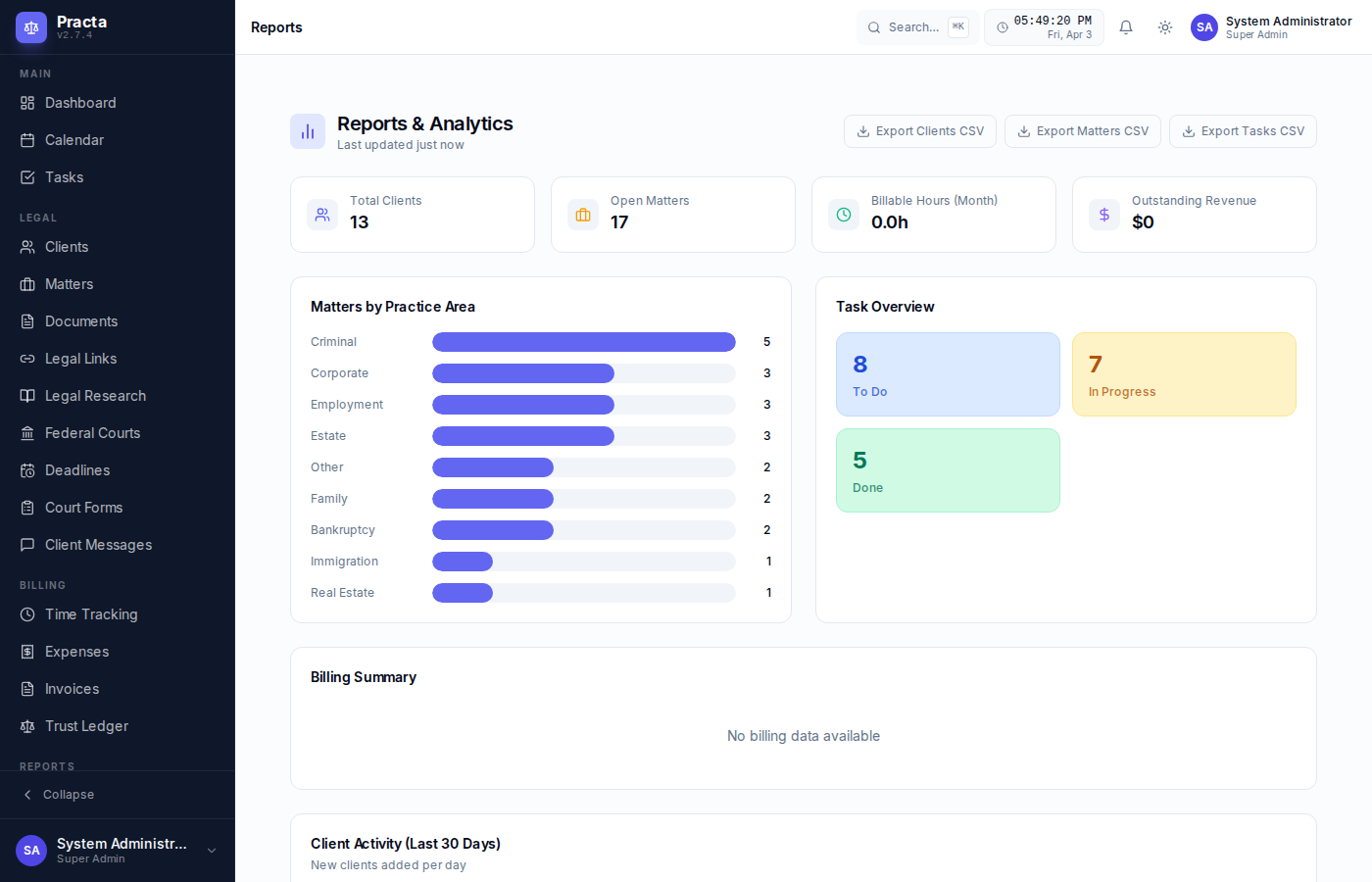This screenshot has width=1372, height=882.
Task: Click the Open Matters briefcase card icon
Action: point(583,215)
